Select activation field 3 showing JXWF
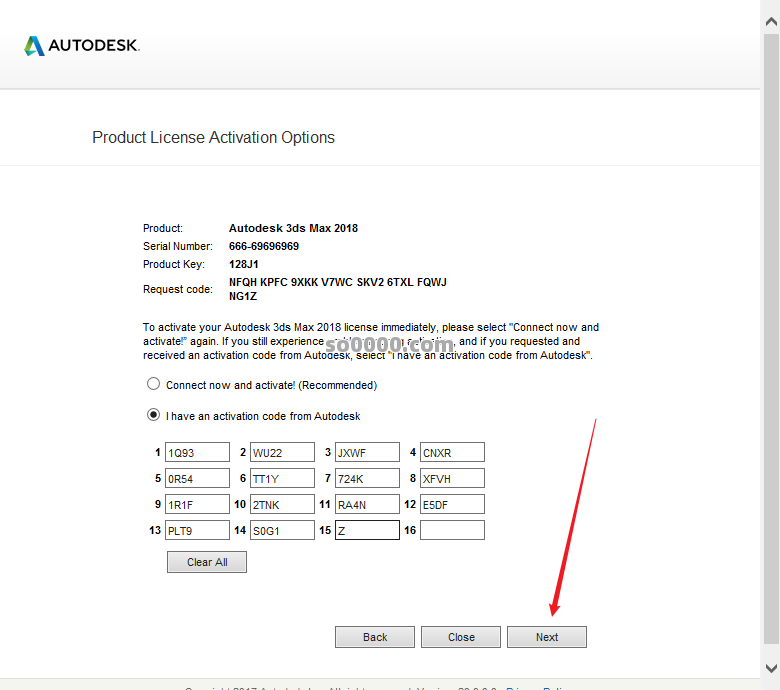780x690 pixels. point(367,453)
